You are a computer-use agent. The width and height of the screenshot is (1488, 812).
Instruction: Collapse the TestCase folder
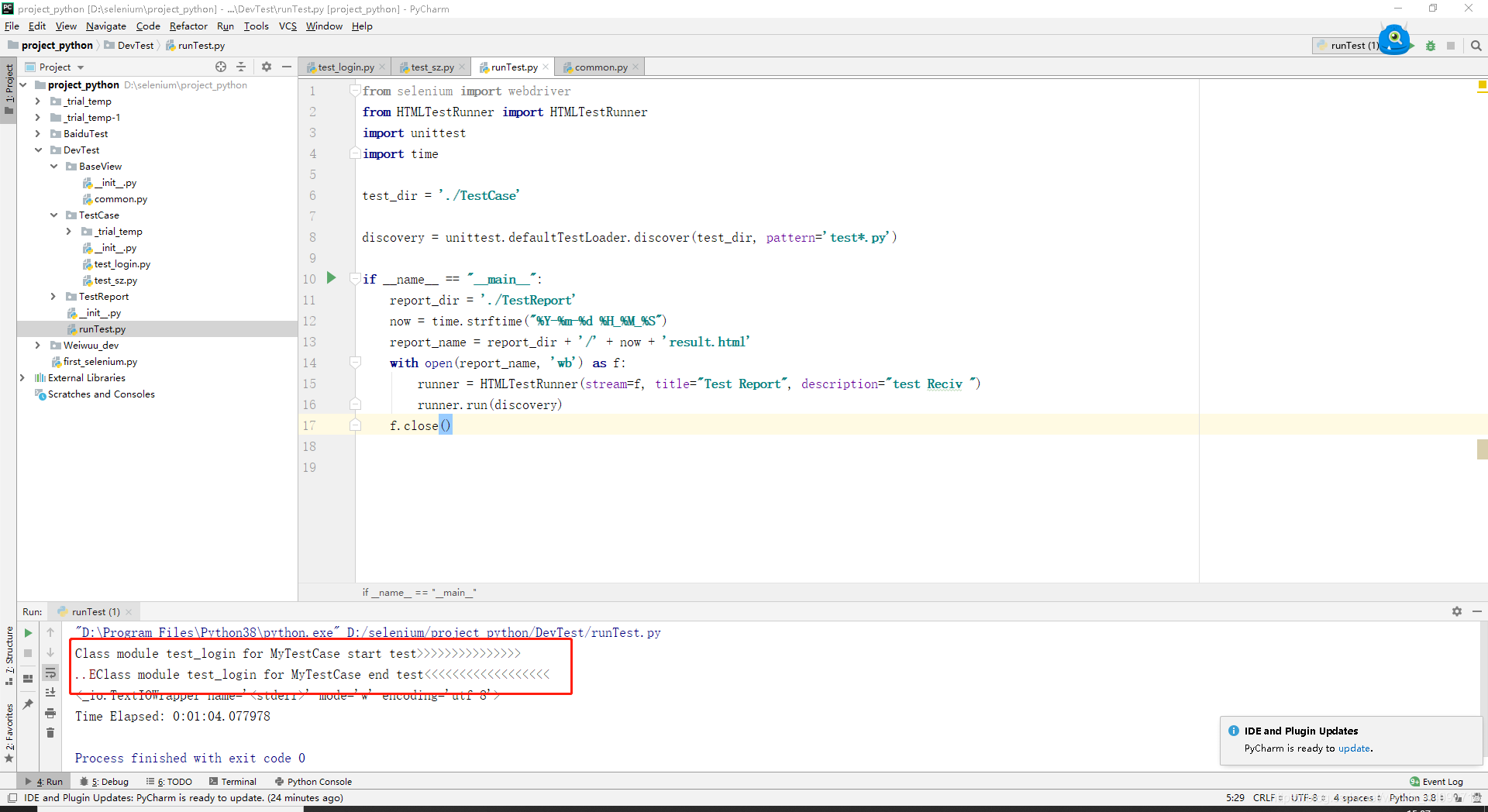53,215
